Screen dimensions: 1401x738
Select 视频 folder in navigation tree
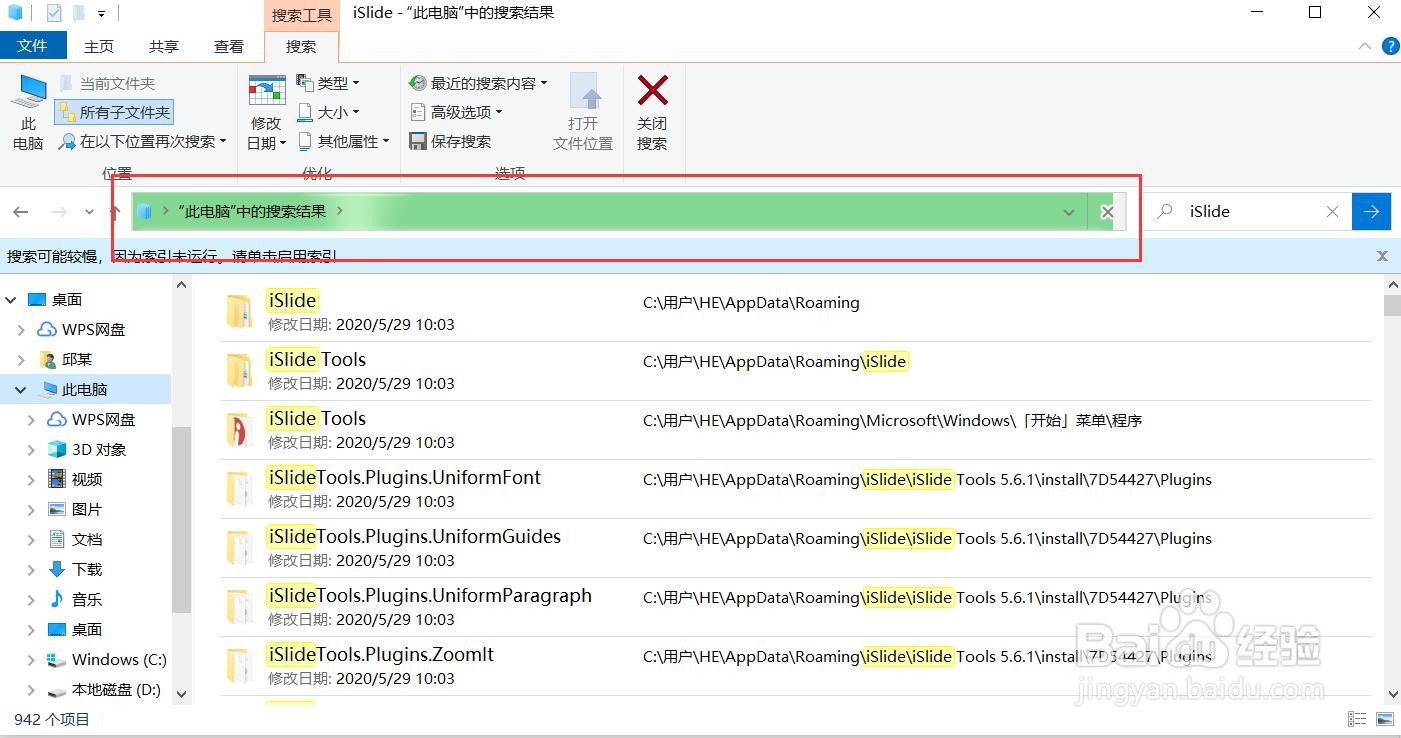pos(75,480)
